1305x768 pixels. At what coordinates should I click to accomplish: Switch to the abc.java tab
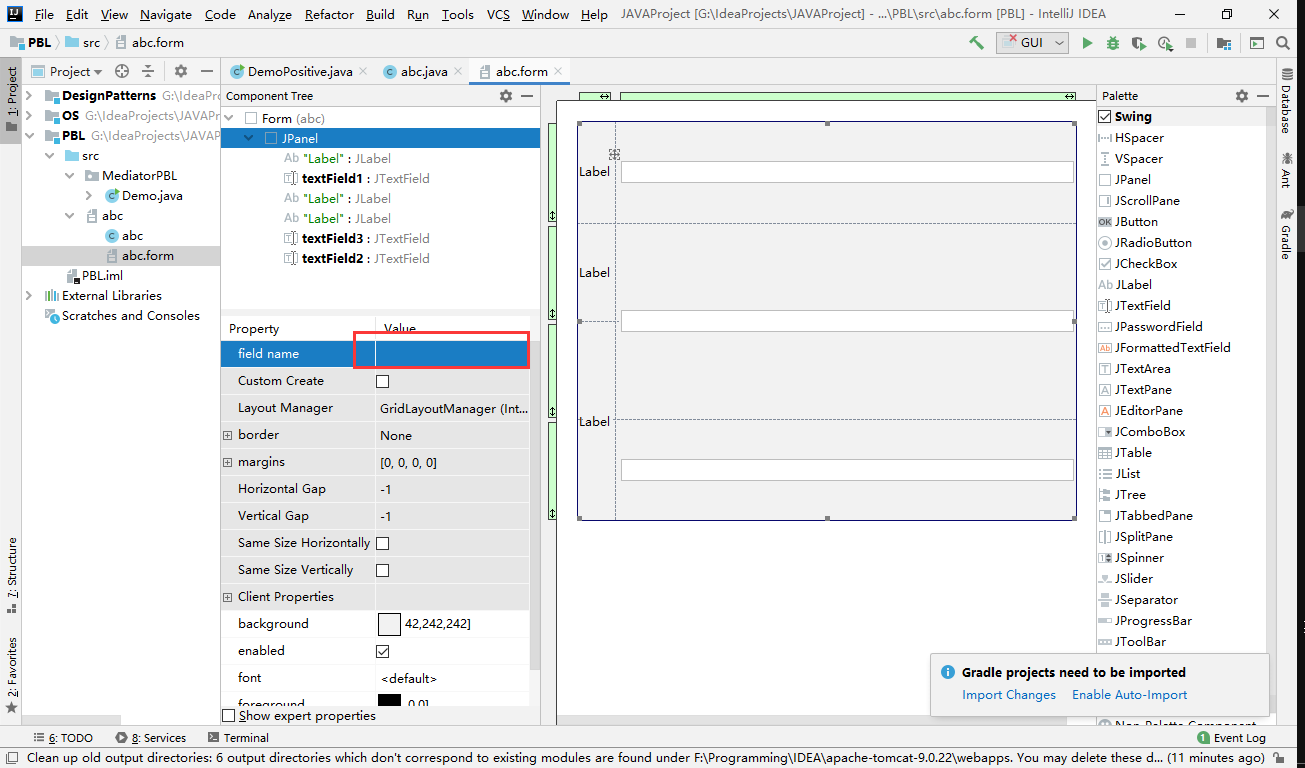click(x=424, y=71)
